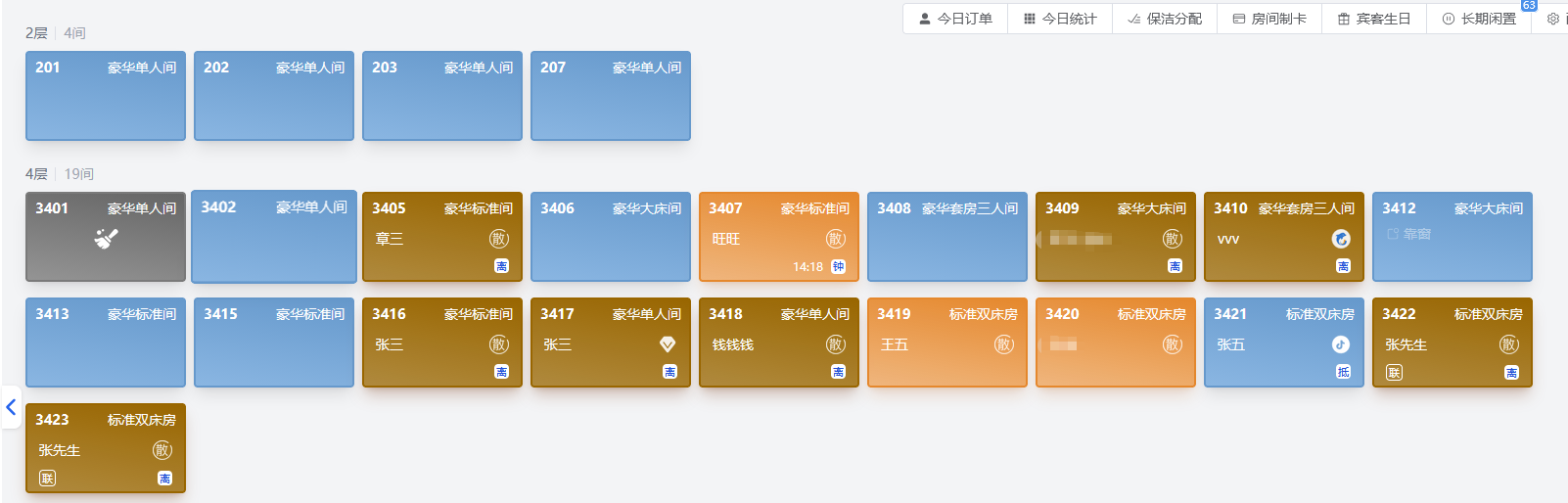Viewport: 1568px width, 503px height.
Task: Open 长期闲置 long-idle rooms list
Action: tap(1479, 19)
